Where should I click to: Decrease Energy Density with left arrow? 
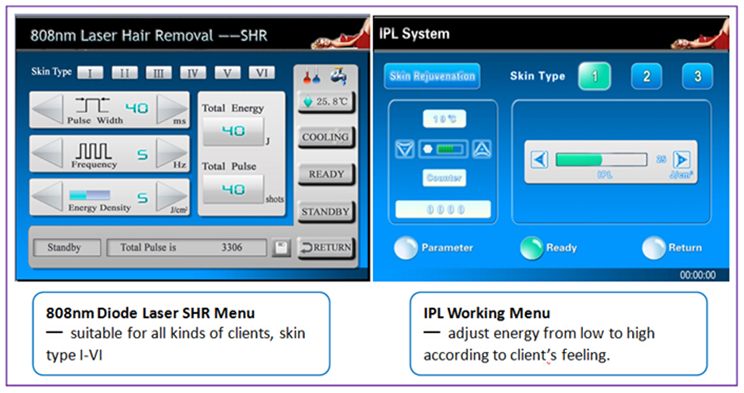[47, 196]
